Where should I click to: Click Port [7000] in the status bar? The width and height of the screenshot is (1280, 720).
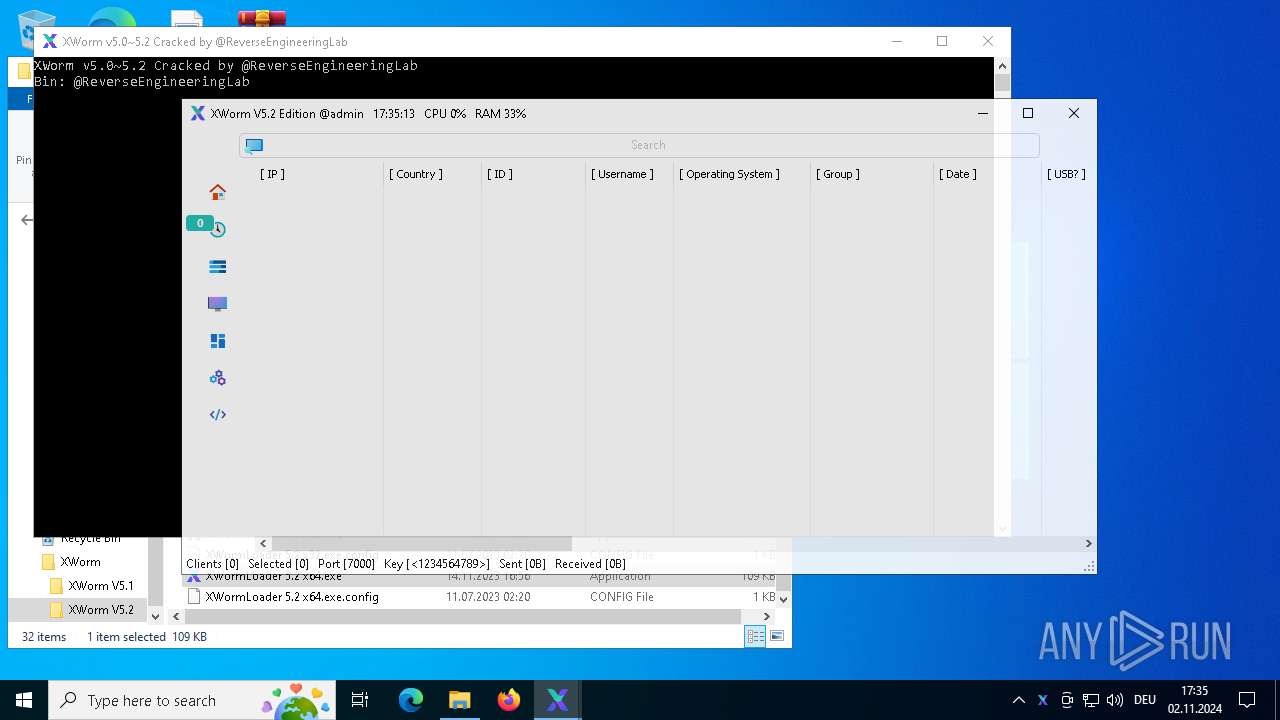346,564
